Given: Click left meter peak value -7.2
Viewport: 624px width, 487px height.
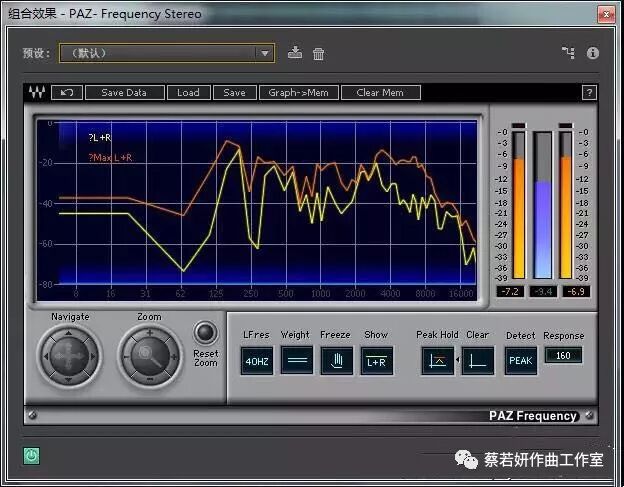Looking at the screenshot, I should click(x=510, y=292).
